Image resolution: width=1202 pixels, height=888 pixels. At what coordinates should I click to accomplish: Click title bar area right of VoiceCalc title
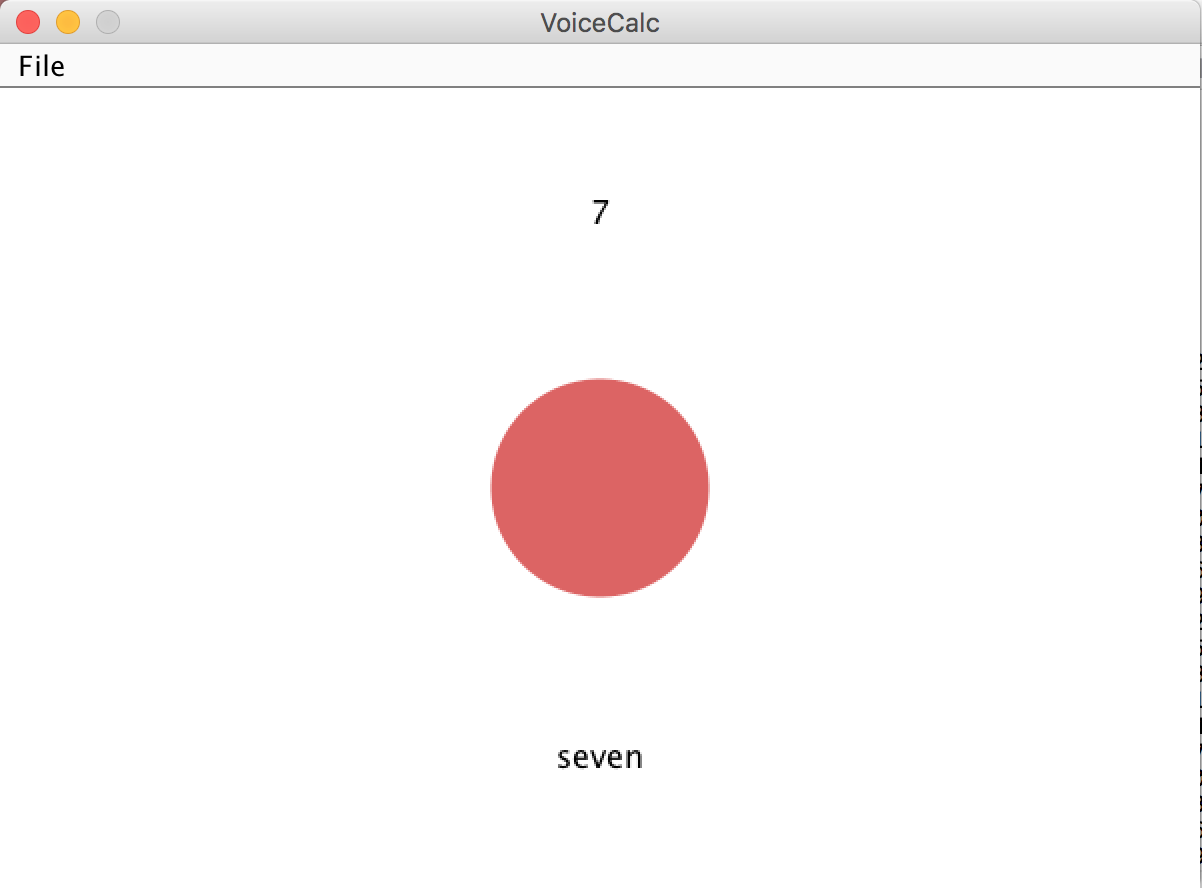(x=930, y=22)
